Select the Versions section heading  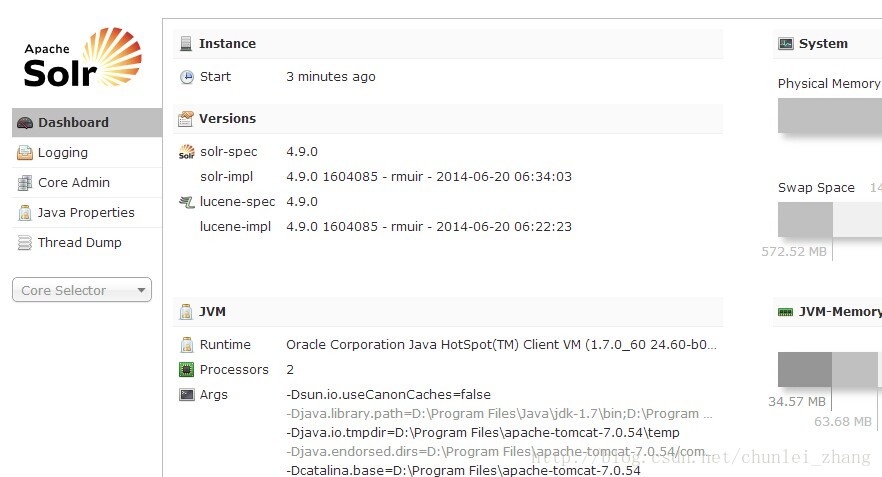point(227,119)
